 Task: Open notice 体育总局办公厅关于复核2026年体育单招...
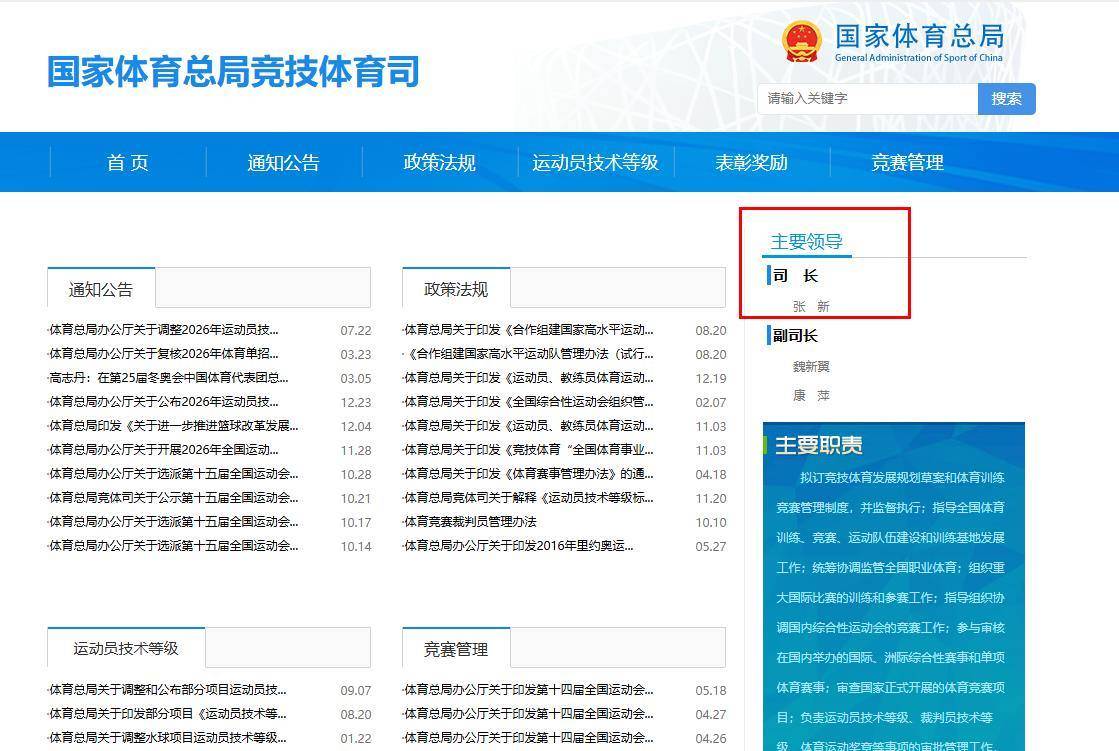click(163, 353)
